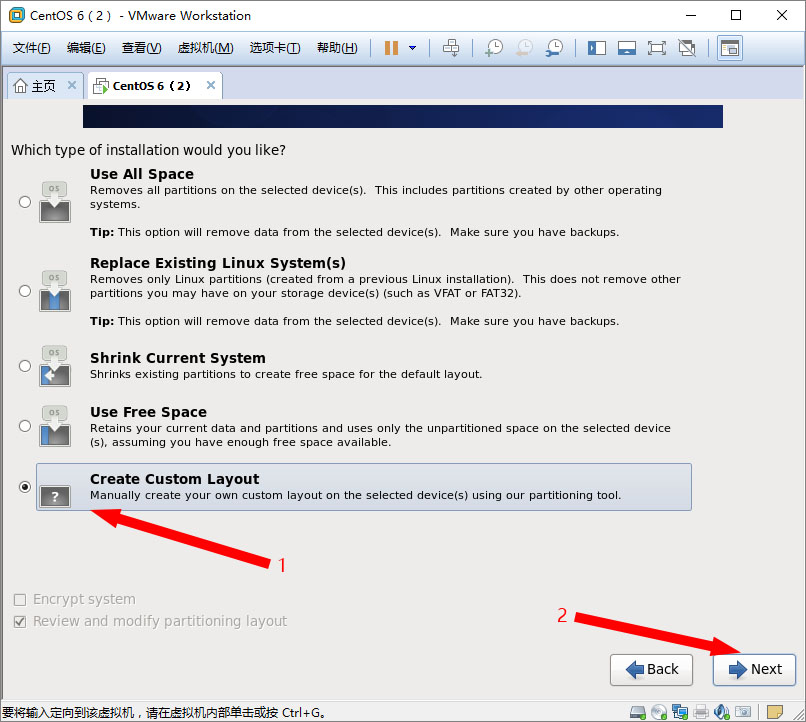This screenshot has width=806, height=722.
Task: Close the CentOS 6 (2) tab
Action: coord(210,86)
